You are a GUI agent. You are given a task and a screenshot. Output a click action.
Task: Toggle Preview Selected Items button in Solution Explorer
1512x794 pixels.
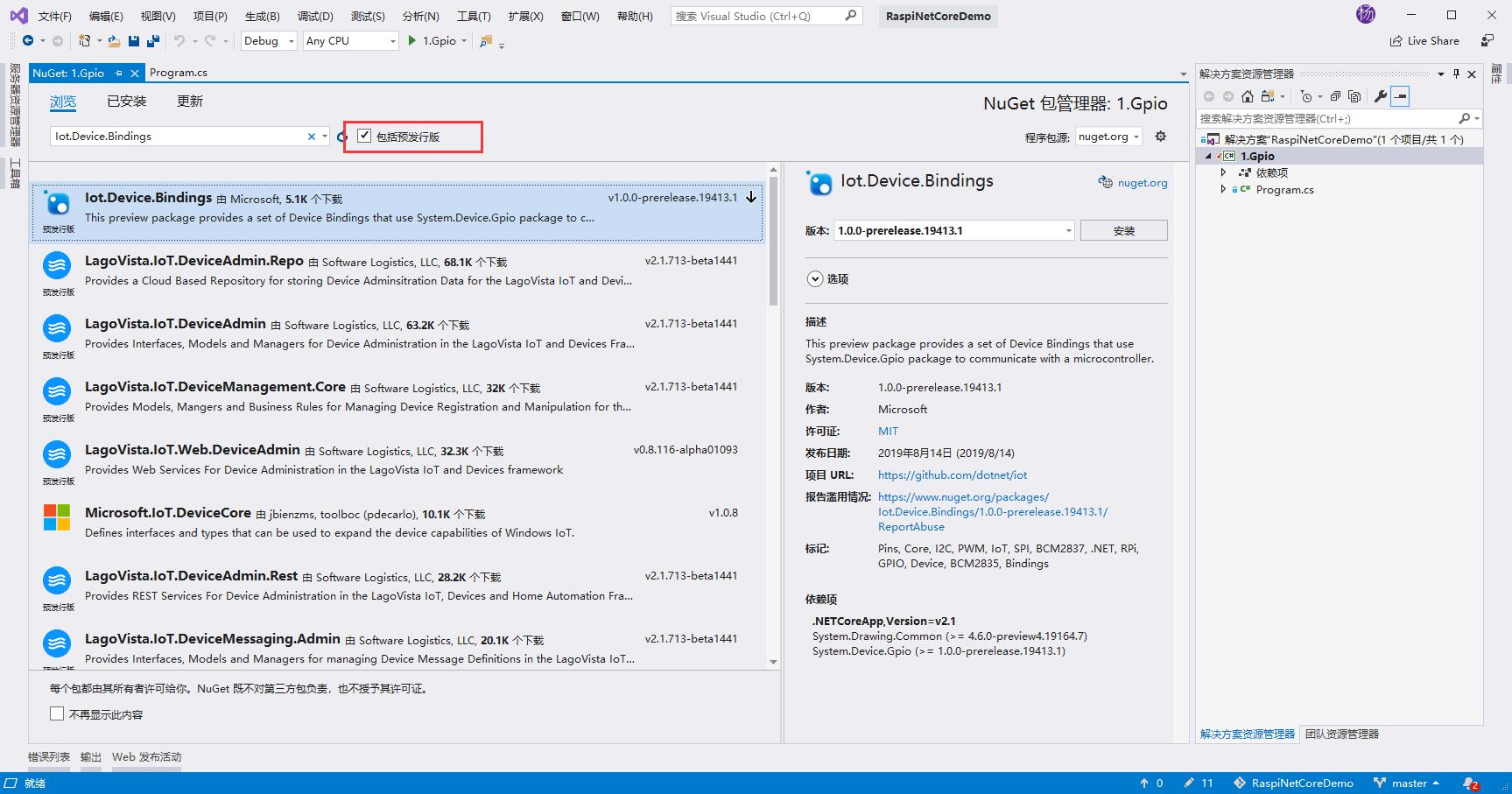(x=1400, y=96)
